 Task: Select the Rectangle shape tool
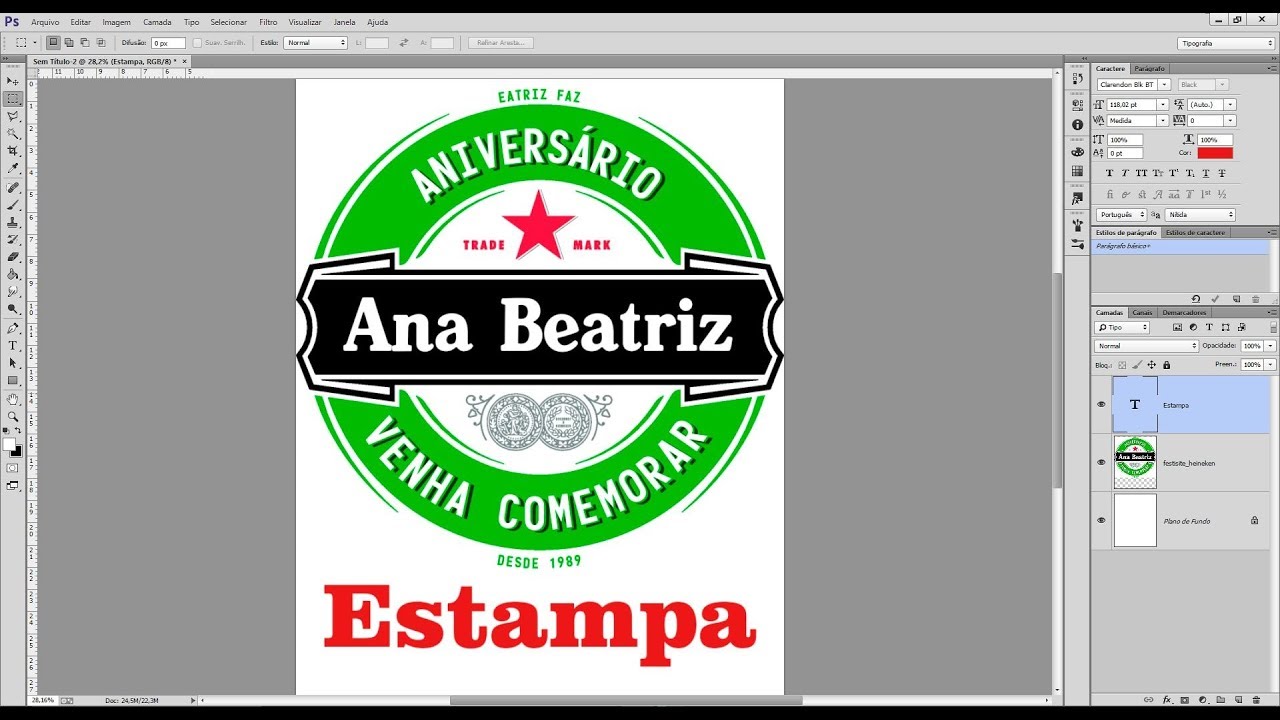(x=13, y=381)
